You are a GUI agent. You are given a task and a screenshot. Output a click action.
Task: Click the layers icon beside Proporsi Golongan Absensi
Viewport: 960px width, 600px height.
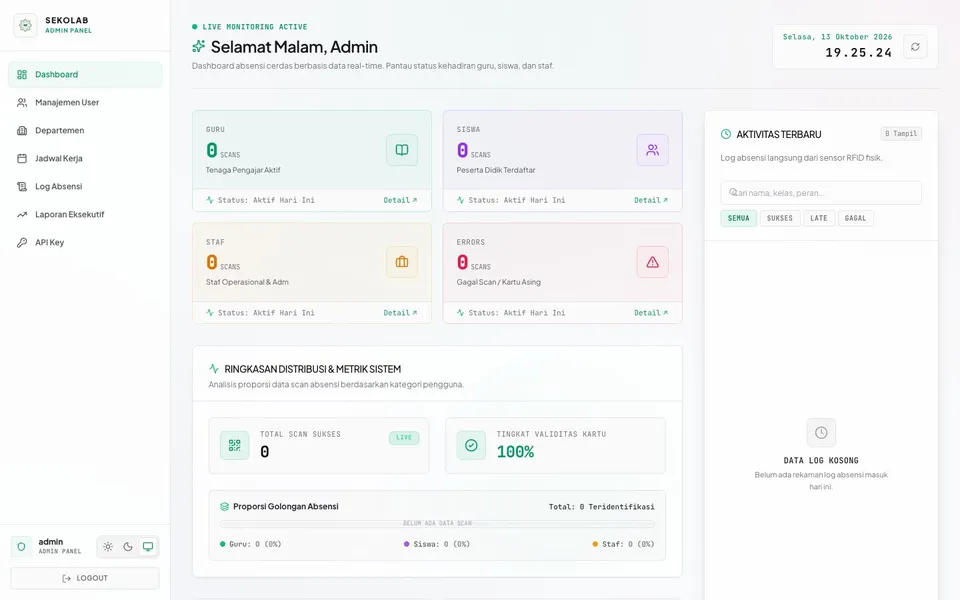[x=224, y=506]
